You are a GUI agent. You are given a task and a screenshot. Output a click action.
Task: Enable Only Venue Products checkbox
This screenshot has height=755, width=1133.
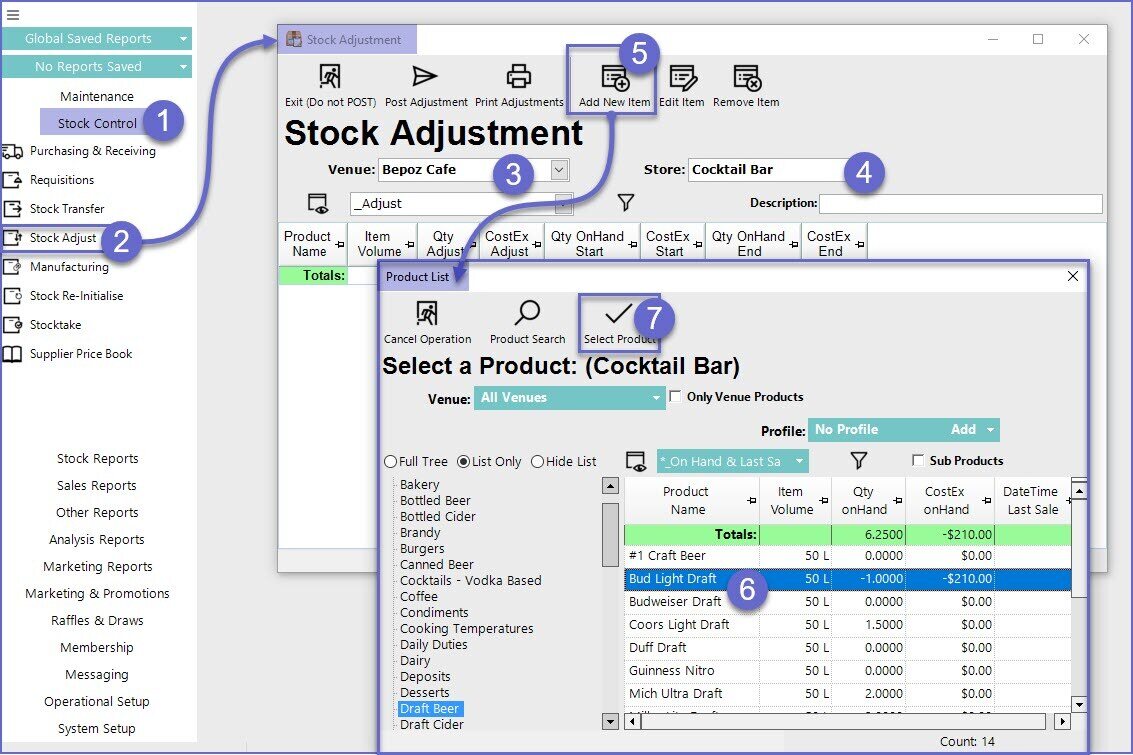[675, 397]
